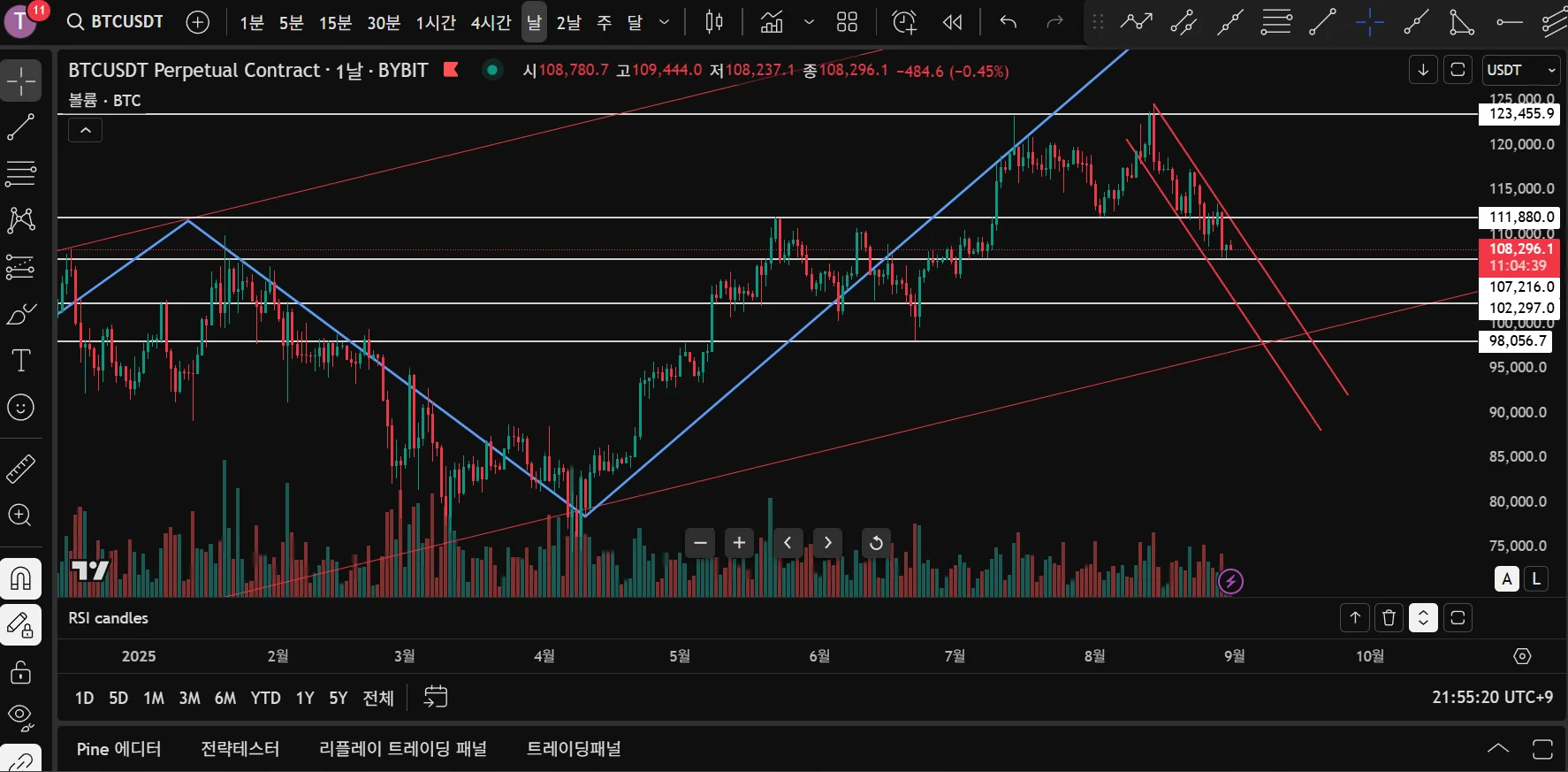
Task: Open chart settings gear icon
Action: [1522, 656]
